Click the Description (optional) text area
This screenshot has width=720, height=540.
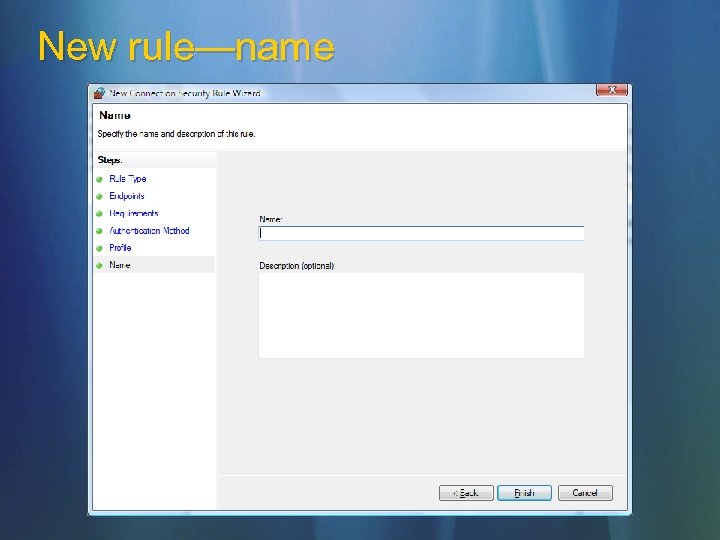[x=421, y=315]
